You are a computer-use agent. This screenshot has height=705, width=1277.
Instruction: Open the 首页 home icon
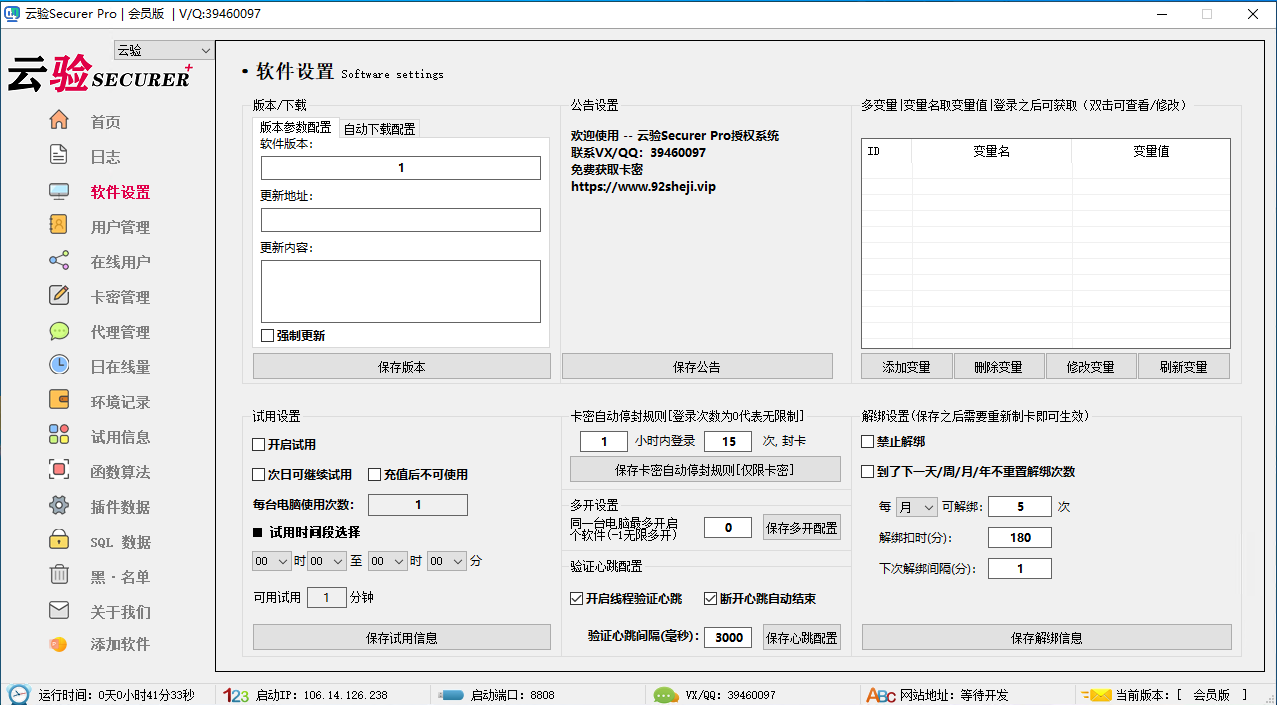(59, 121)
